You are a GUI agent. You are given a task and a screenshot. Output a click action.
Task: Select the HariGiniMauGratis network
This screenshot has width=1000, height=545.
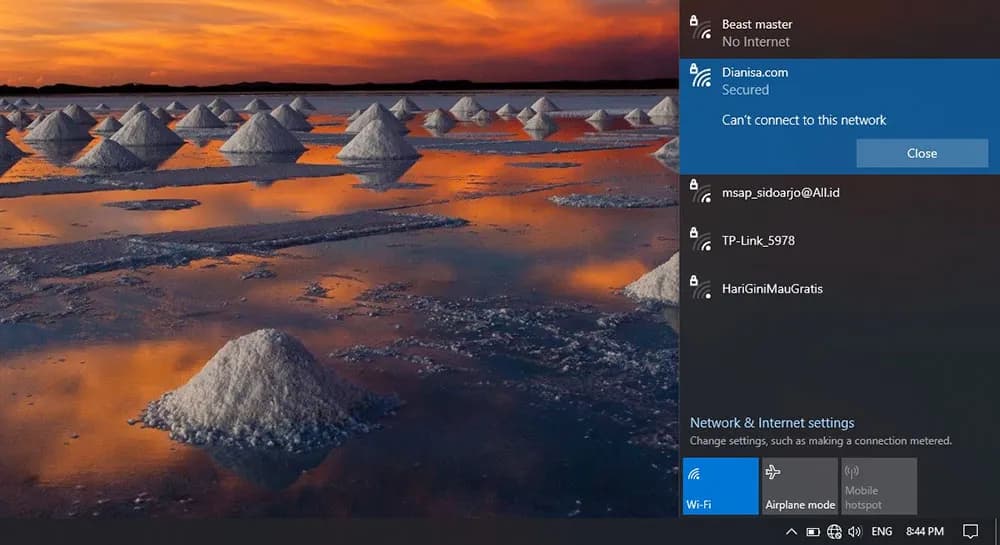[772, 289]
